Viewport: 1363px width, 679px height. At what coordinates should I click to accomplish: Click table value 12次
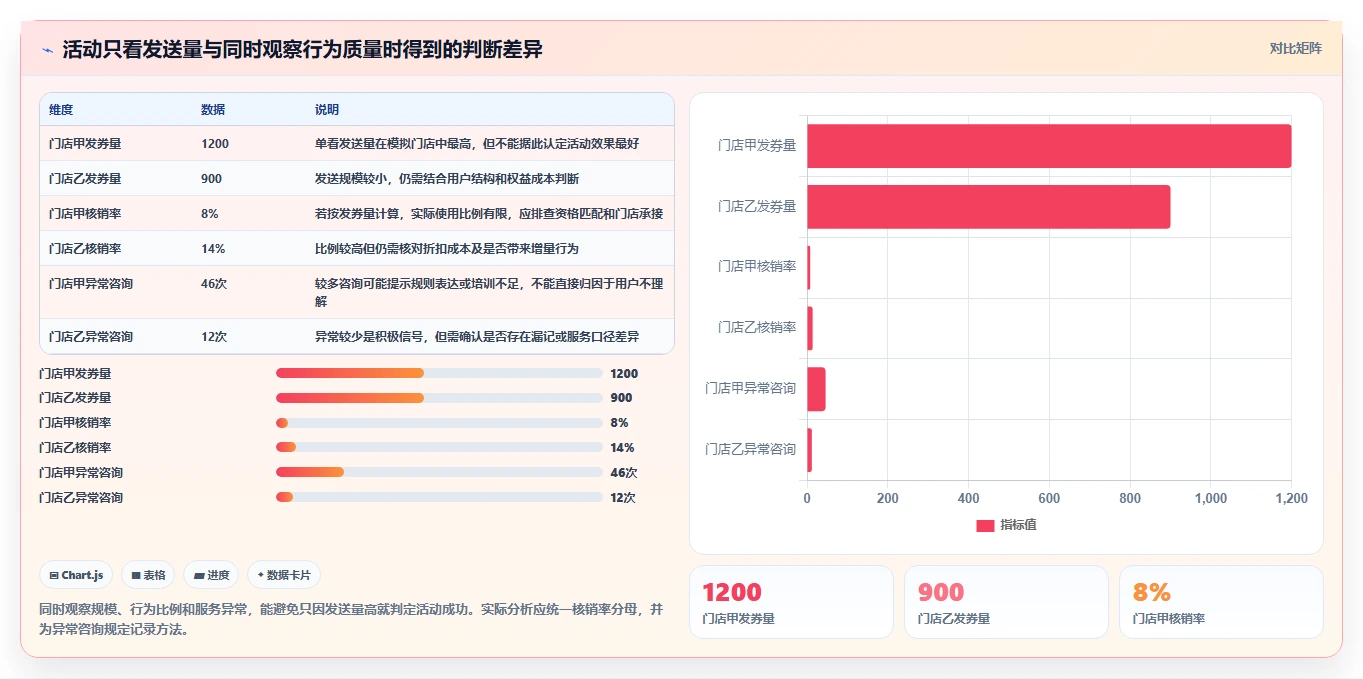pyautogui.click(x=214, y=337)
